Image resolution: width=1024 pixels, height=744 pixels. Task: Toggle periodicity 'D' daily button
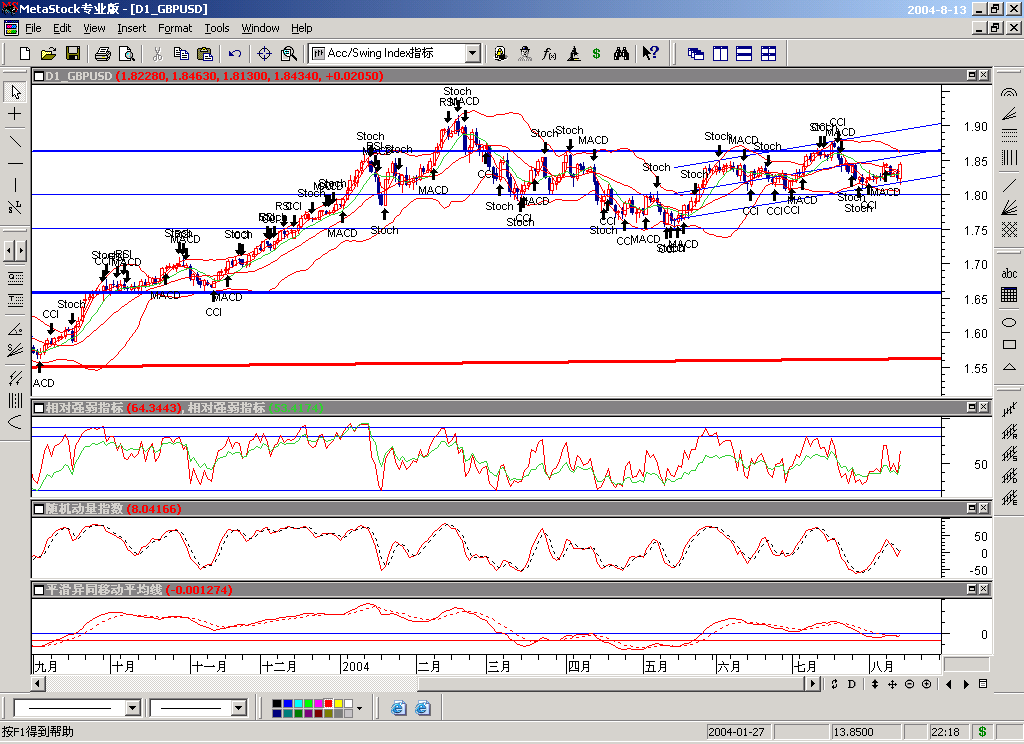pos(851,684)
